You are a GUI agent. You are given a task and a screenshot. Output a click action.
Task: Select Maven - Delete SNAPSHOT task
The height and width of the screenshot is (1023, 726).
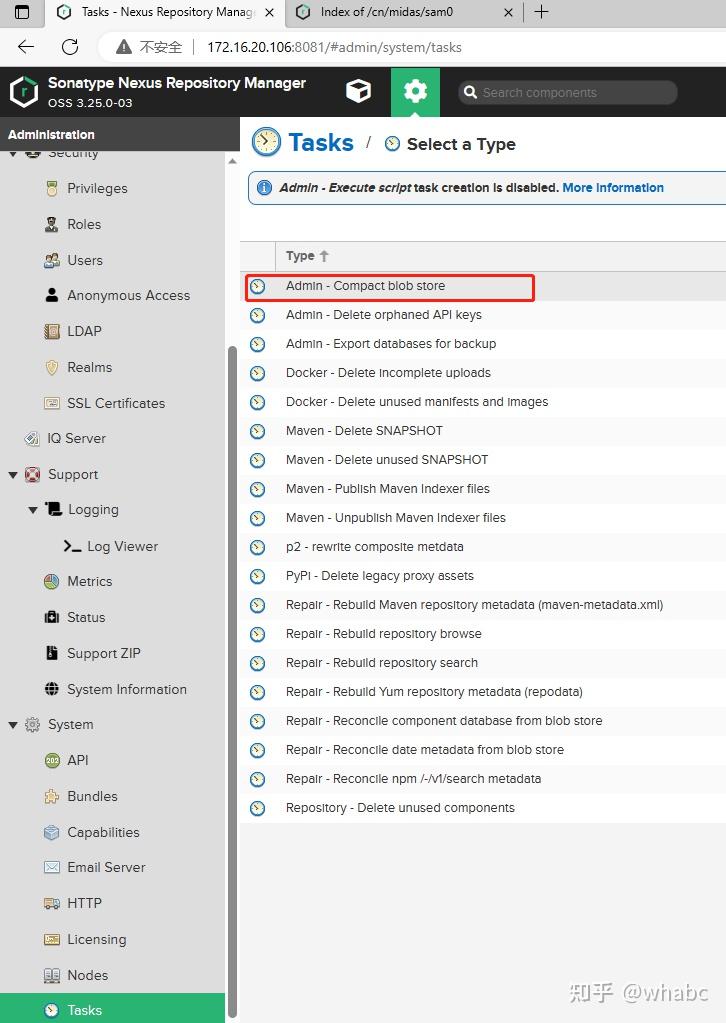click(483, 431)
